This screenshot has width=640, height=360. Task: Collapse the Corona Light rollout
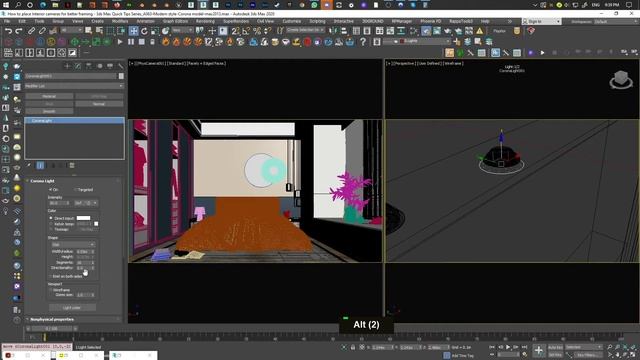point(42,181)
